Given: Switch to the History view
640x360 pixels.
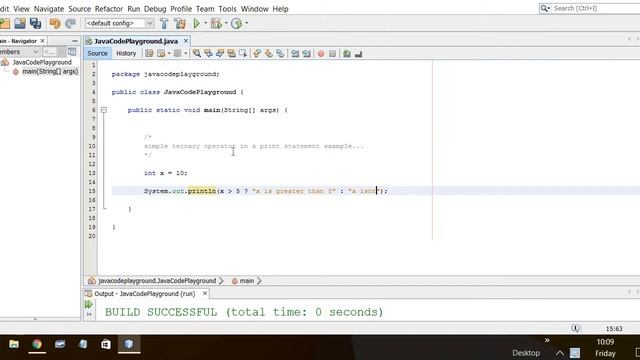Looking at the screenshot, I should click(x=126, y=53).
